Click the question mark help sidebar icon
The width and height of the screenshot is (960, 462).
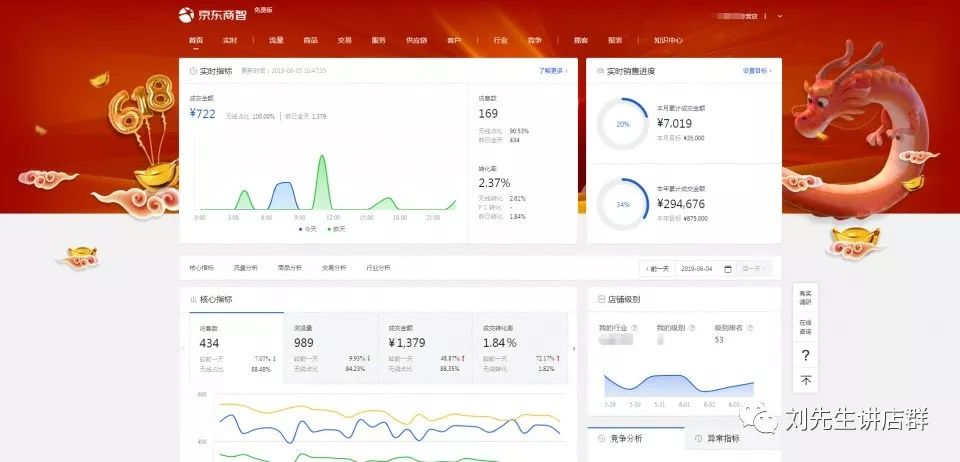pos(806,355)
